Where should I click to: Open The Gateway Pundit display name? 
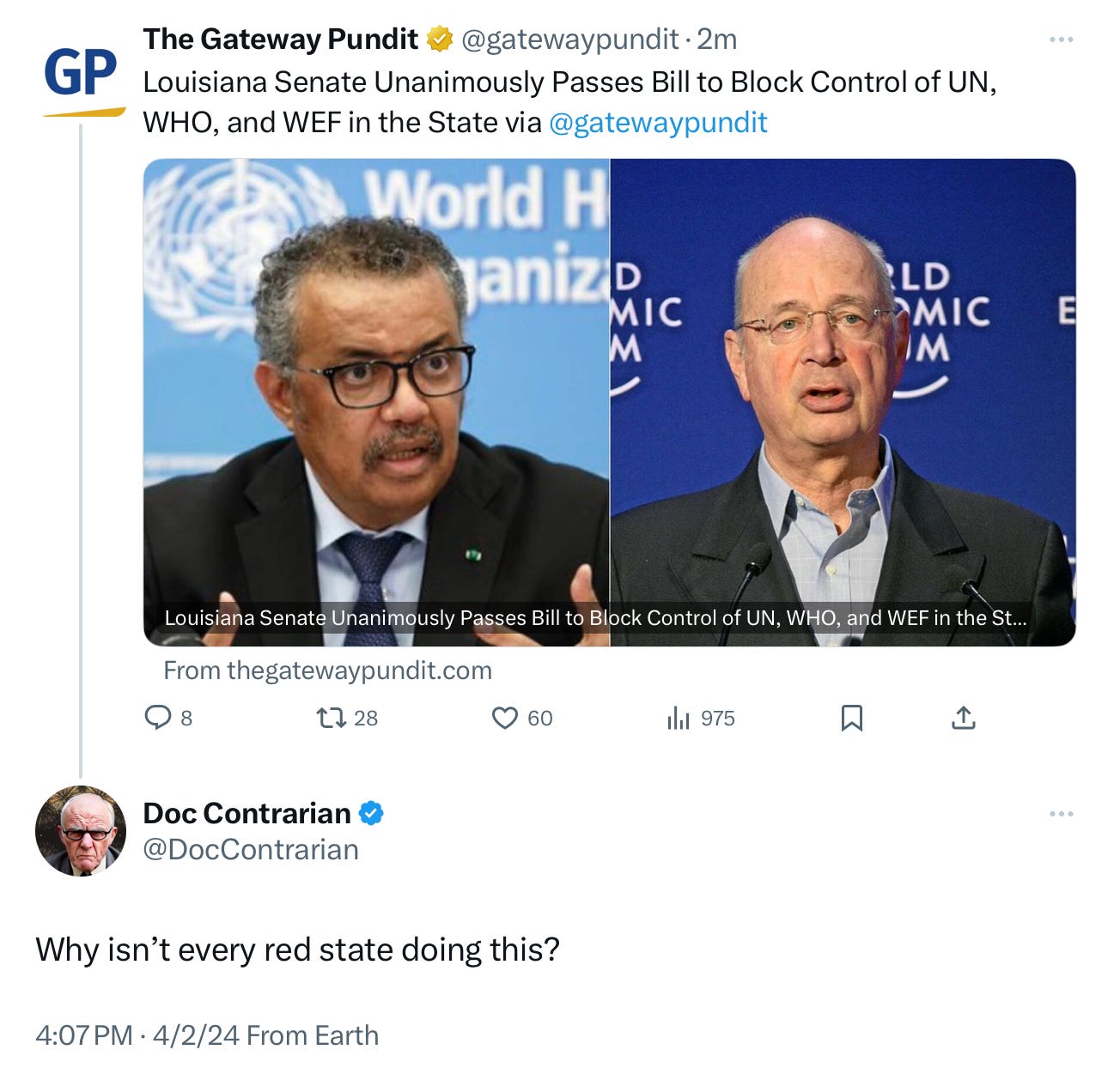coord(280,39)
